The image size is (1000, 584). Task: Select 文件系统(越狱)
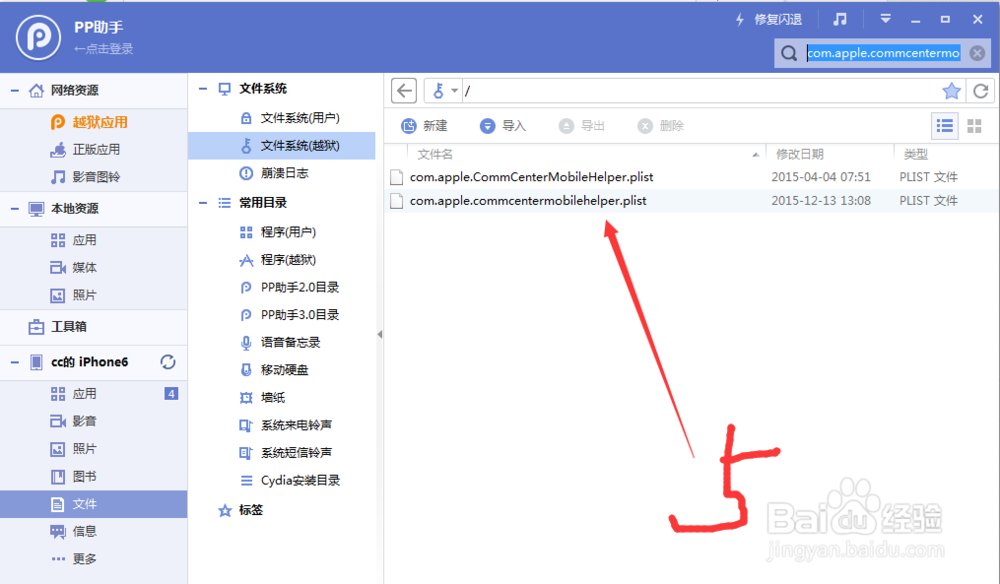click(x=282, y=146)
